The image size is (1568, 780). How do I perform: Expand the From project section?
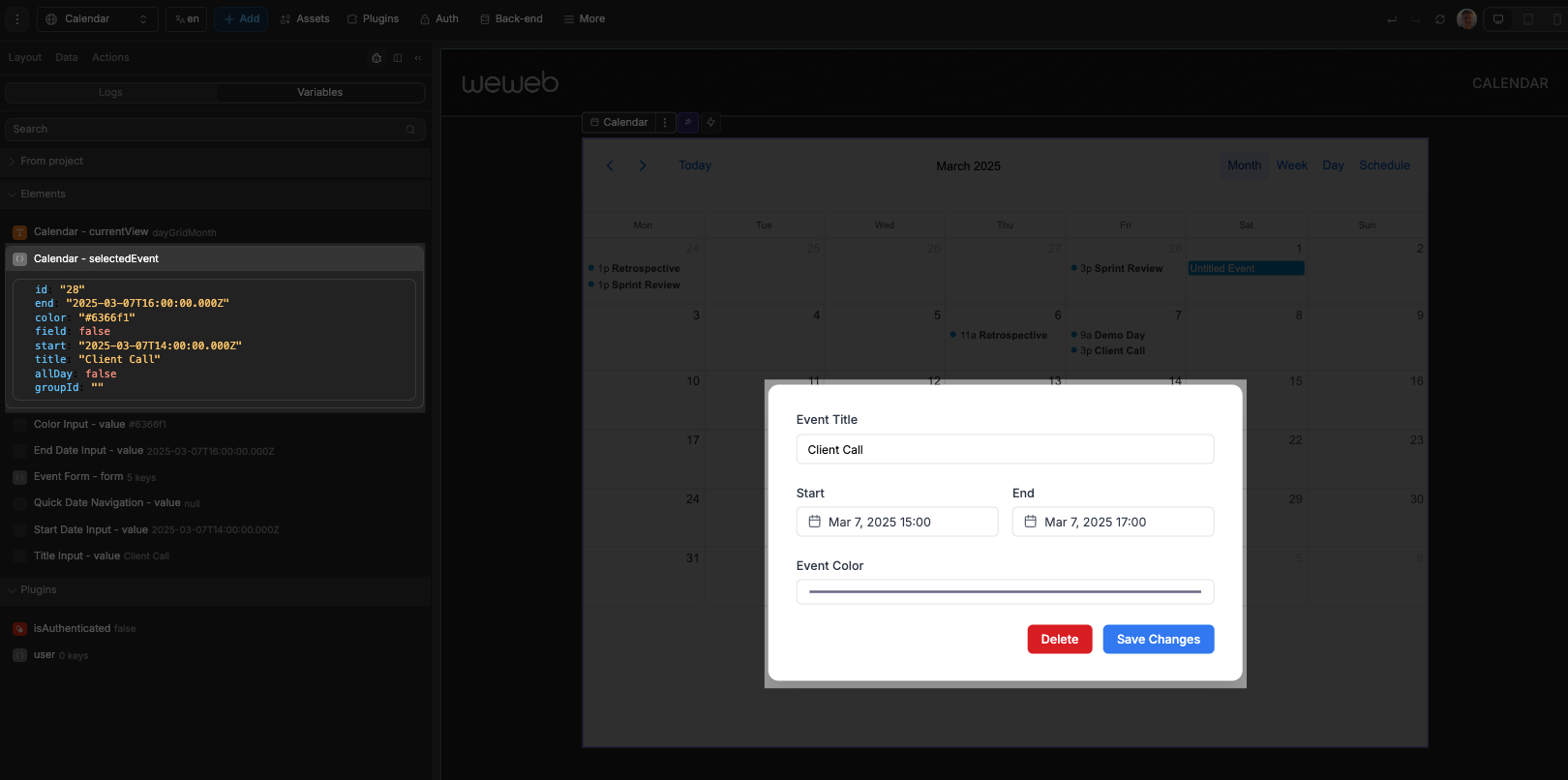point(51,162)
